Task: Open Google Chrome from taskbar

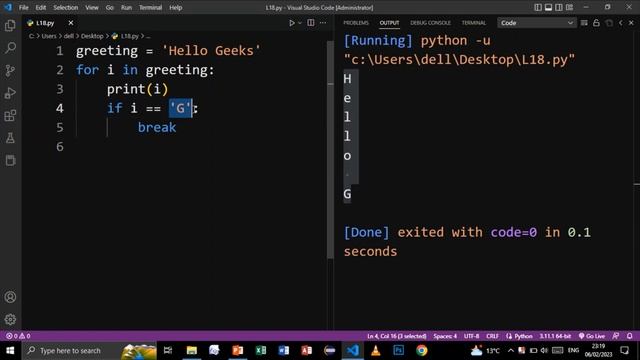Action: (422, 351)
